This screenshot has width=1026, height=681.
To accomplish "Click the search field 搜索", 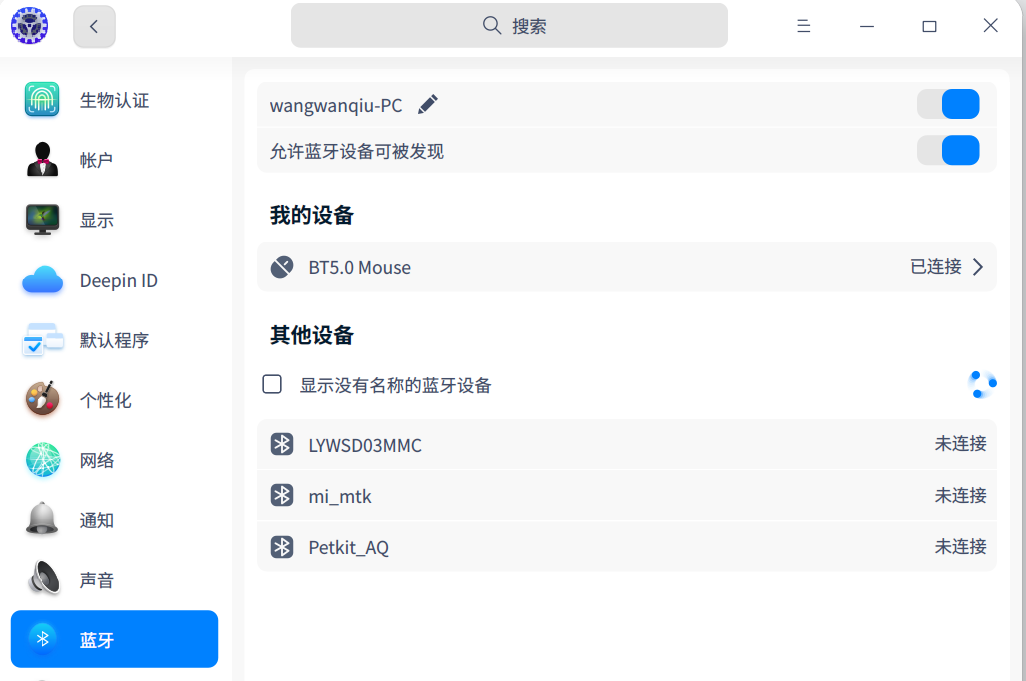I will click(509, 26).
